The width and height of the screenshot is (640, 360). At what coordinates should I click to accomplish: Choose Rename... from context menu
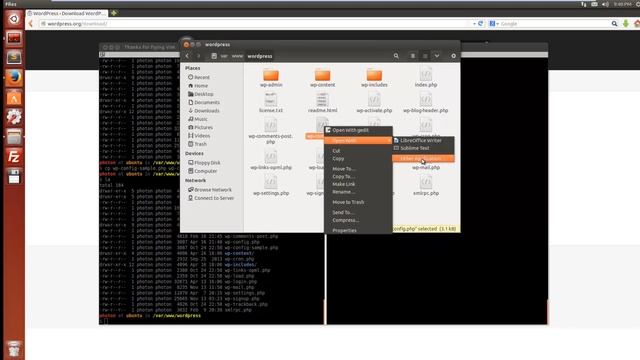click(x=358, y=192)
